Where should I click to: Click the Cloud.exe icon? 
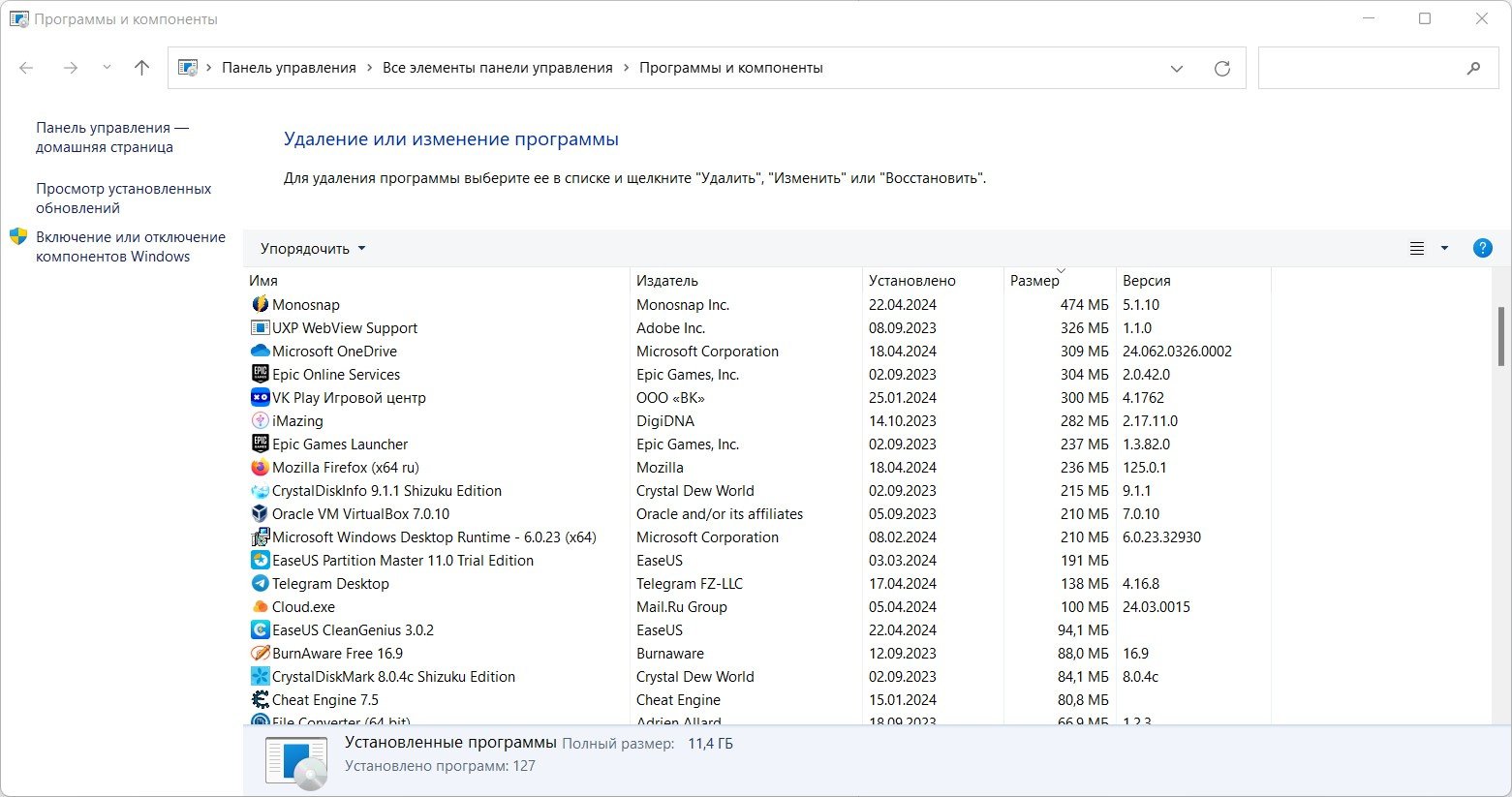pyautogui.click(x=260, y=606)
